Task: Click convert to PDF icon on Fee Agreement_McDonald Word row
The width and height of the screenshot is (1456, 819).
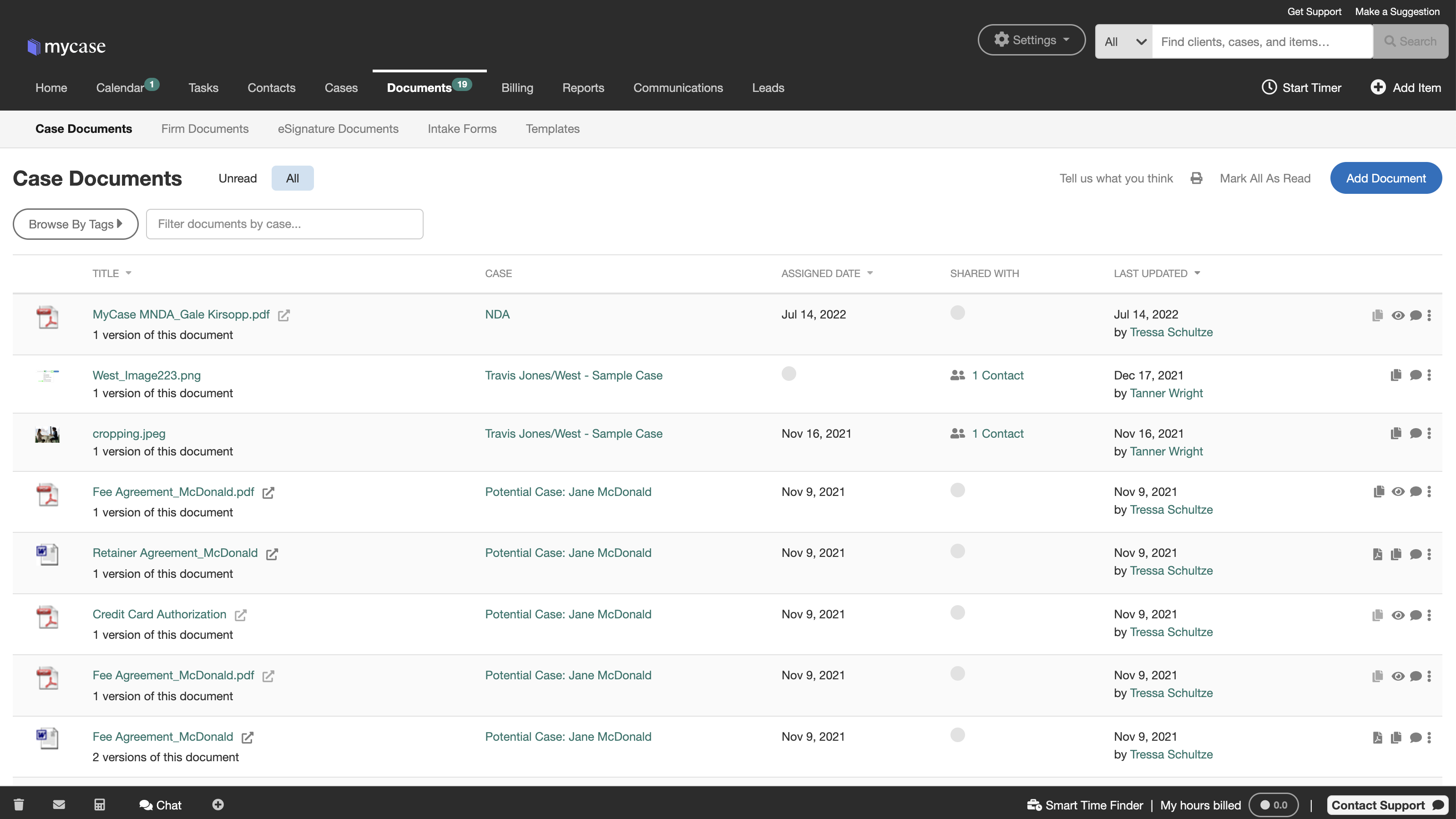Action: point(1377,738)
